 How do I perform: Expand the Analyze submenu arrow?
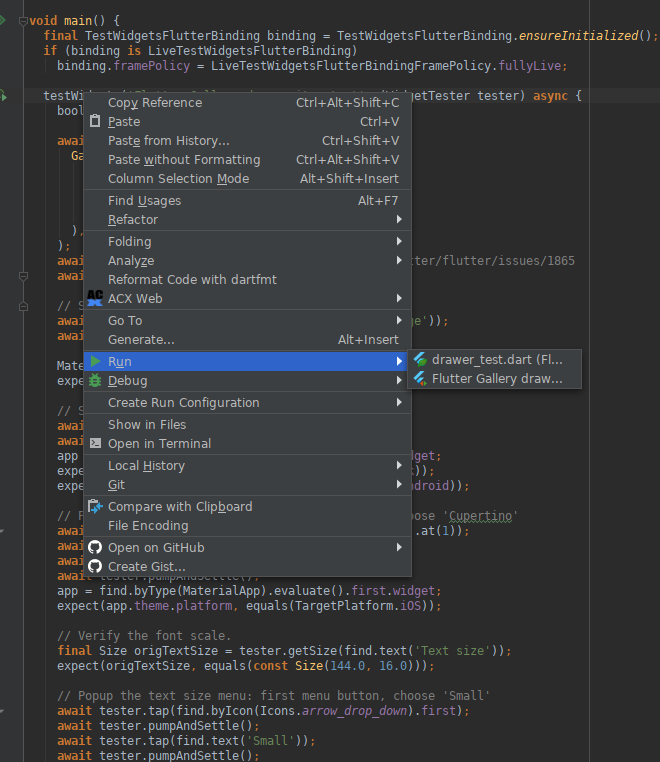399,260
